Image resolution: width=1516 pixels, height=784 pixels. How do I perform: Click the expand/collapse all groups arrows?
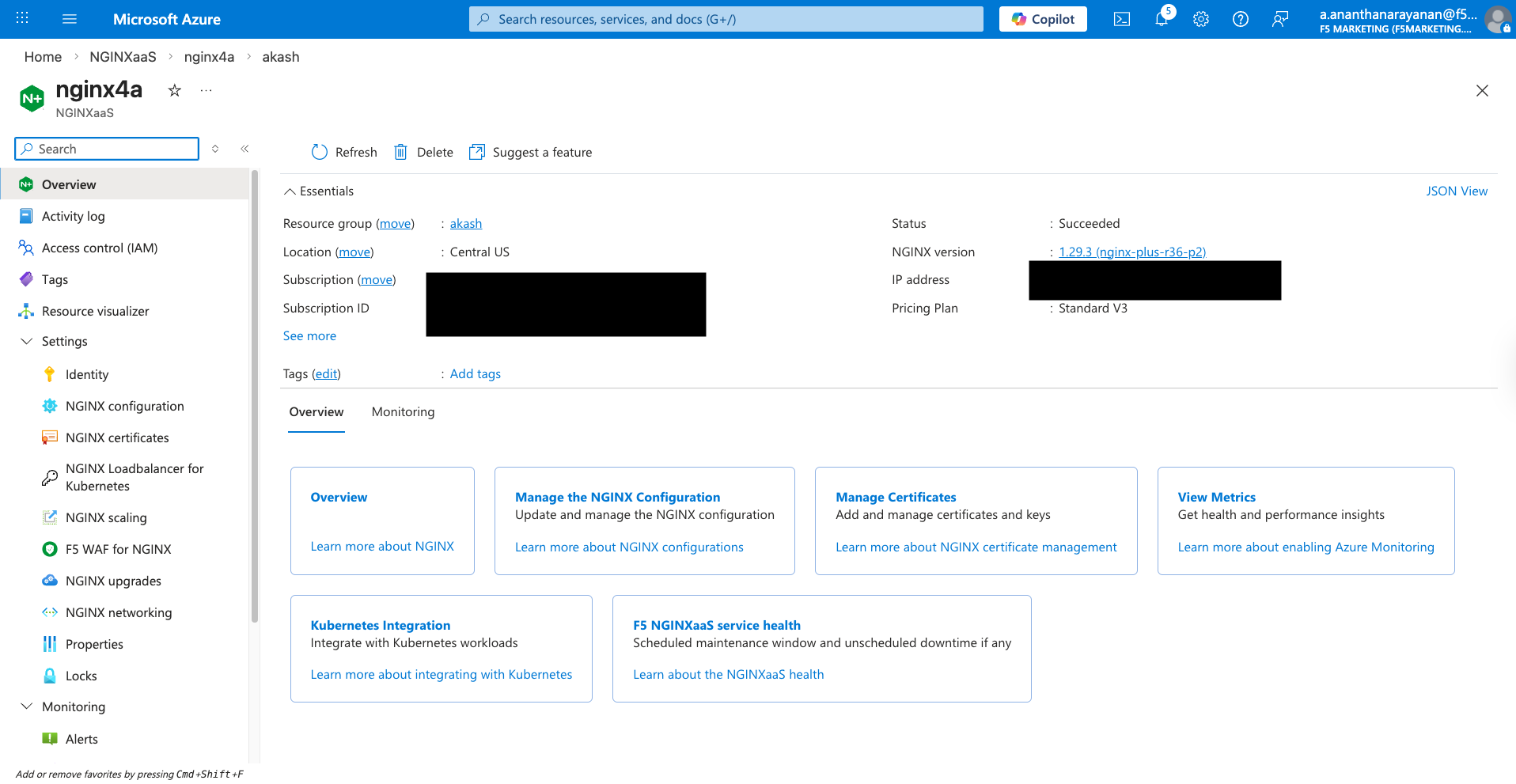point(215,149)
